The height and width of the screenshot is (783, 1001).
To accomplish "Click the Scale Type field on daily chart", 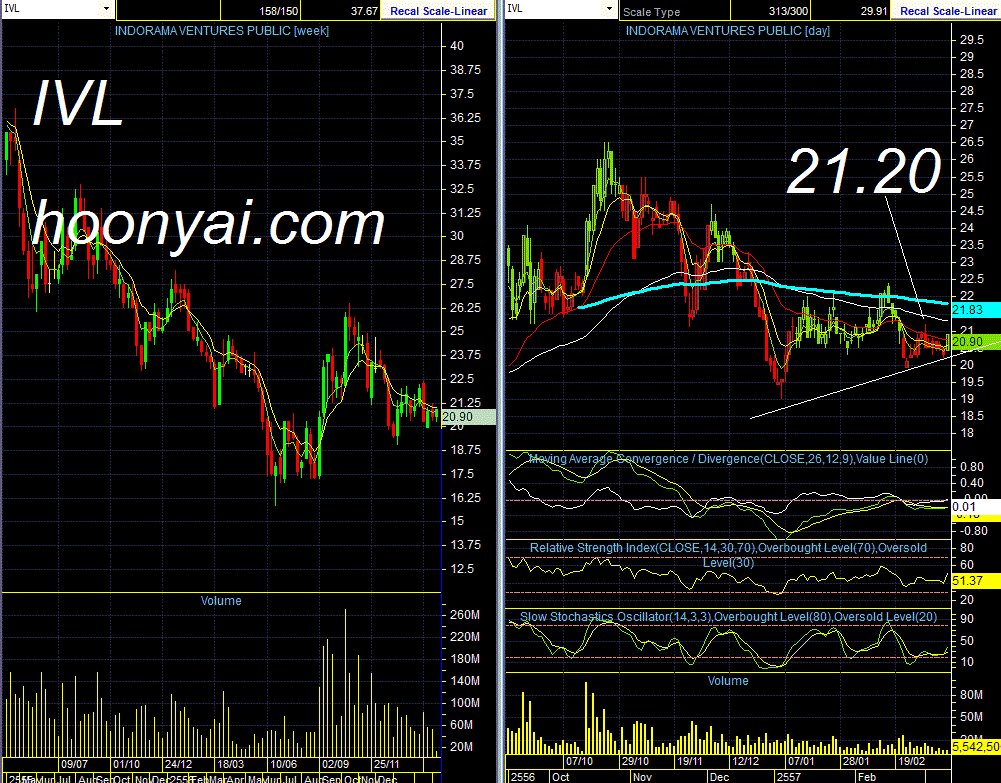I will coord(674,11).
